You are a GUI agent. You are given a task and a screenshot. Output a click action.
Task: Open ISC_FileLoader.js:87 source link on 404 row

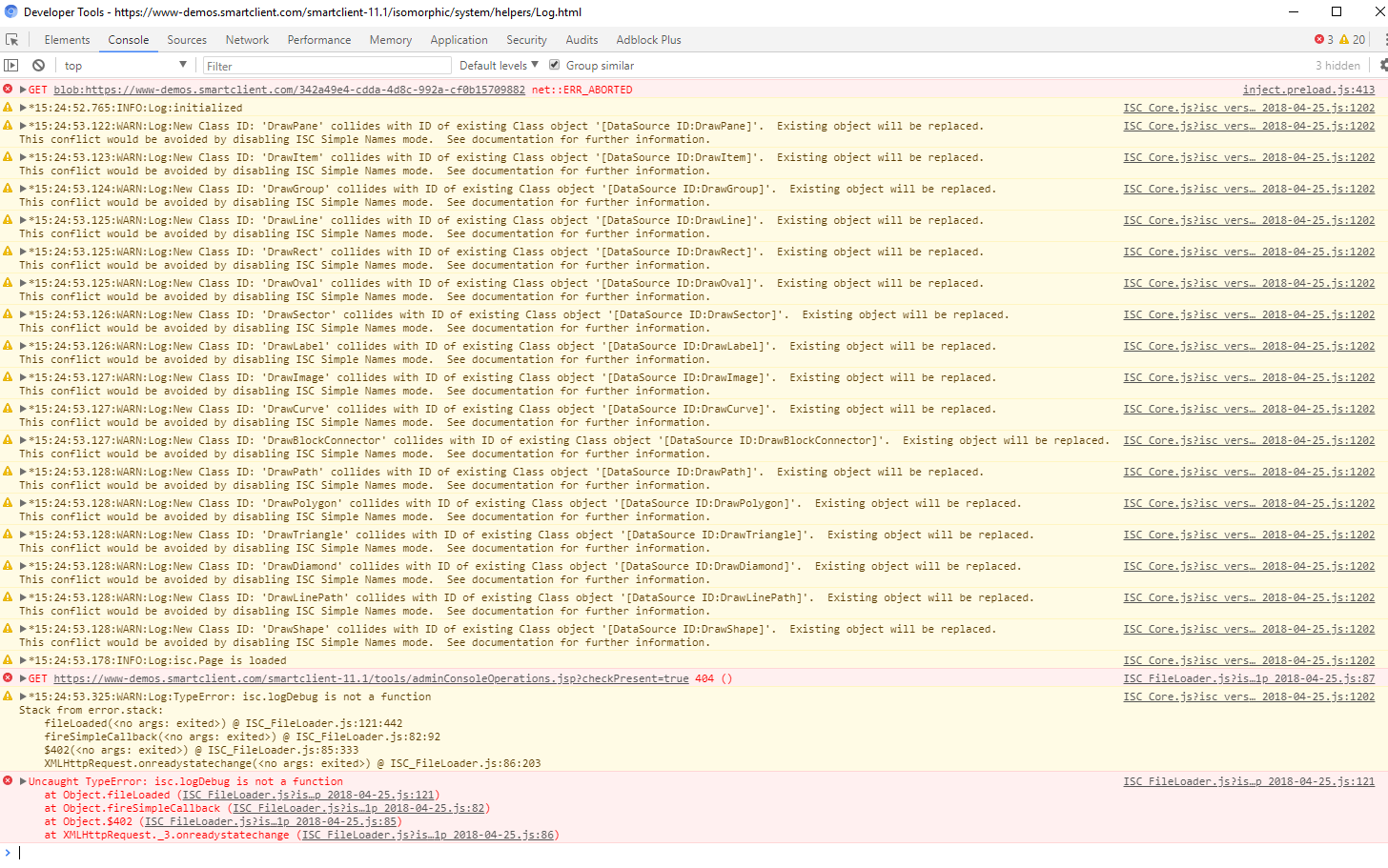click(1249, 678)
